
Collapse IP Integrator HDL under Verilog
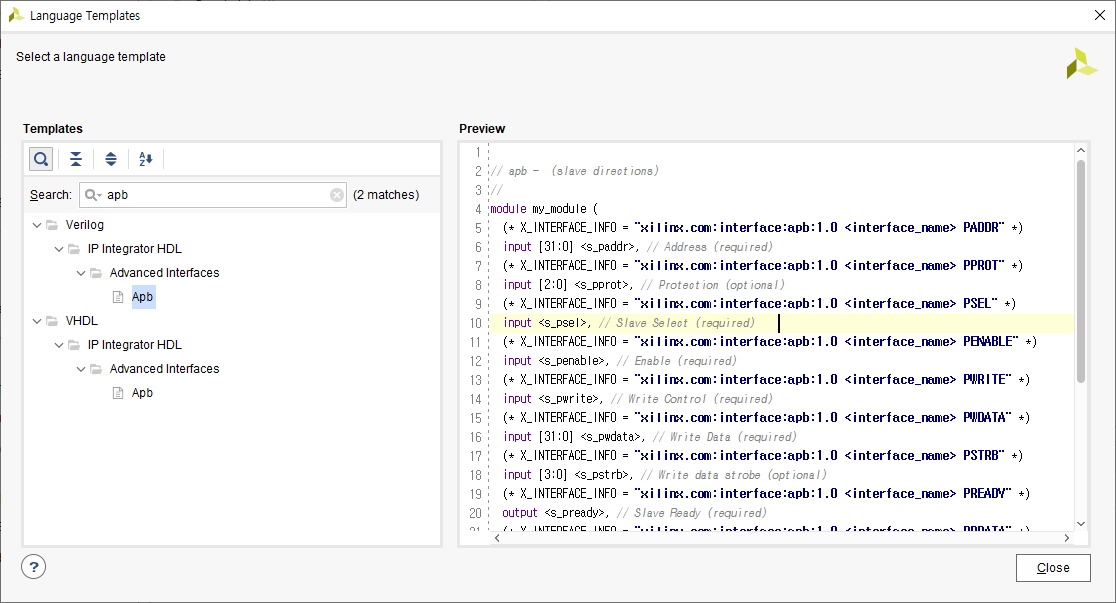pos(59,249)
